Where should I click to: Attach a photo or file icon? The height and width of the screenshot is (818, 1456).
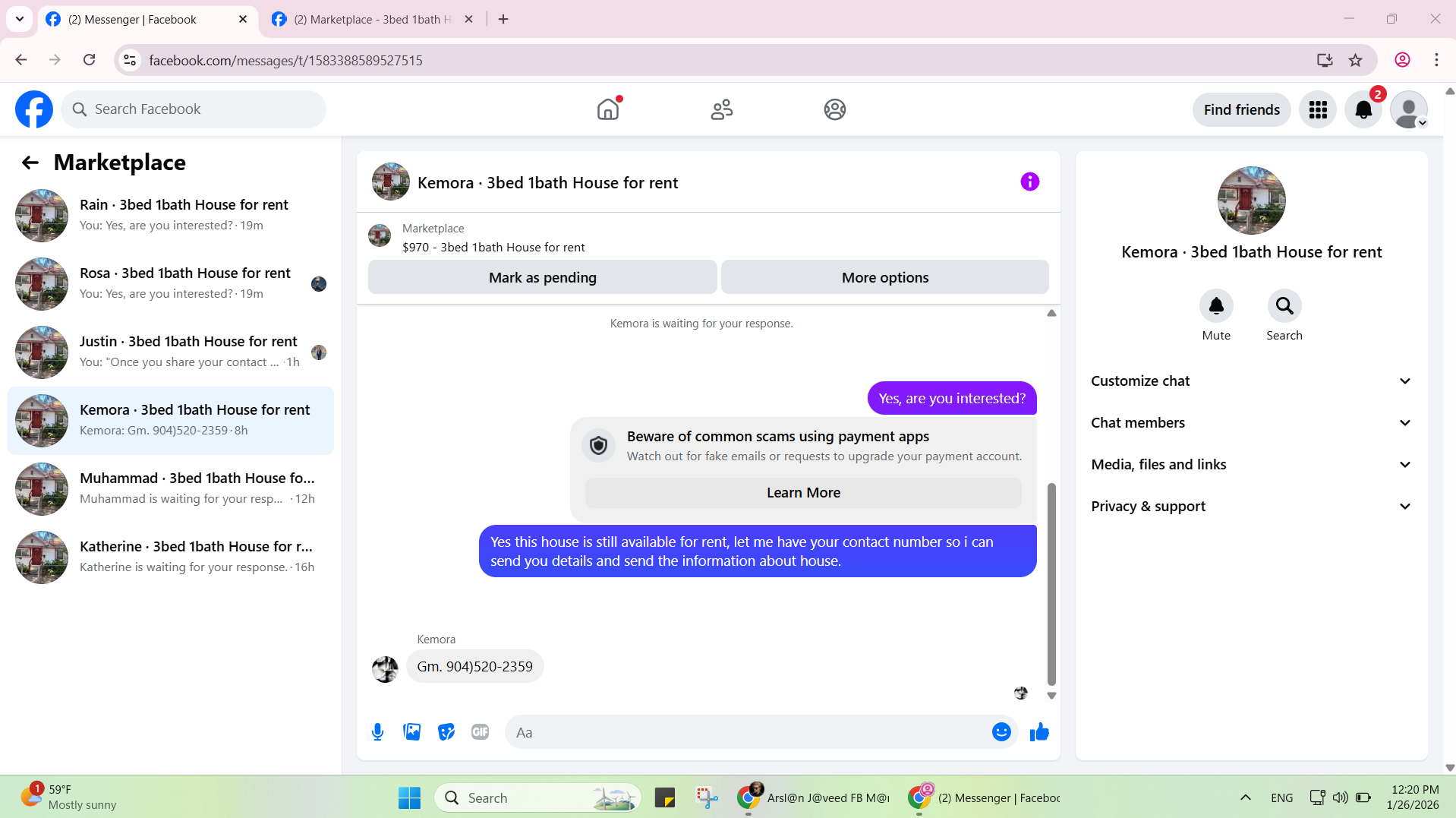point(411,732)
